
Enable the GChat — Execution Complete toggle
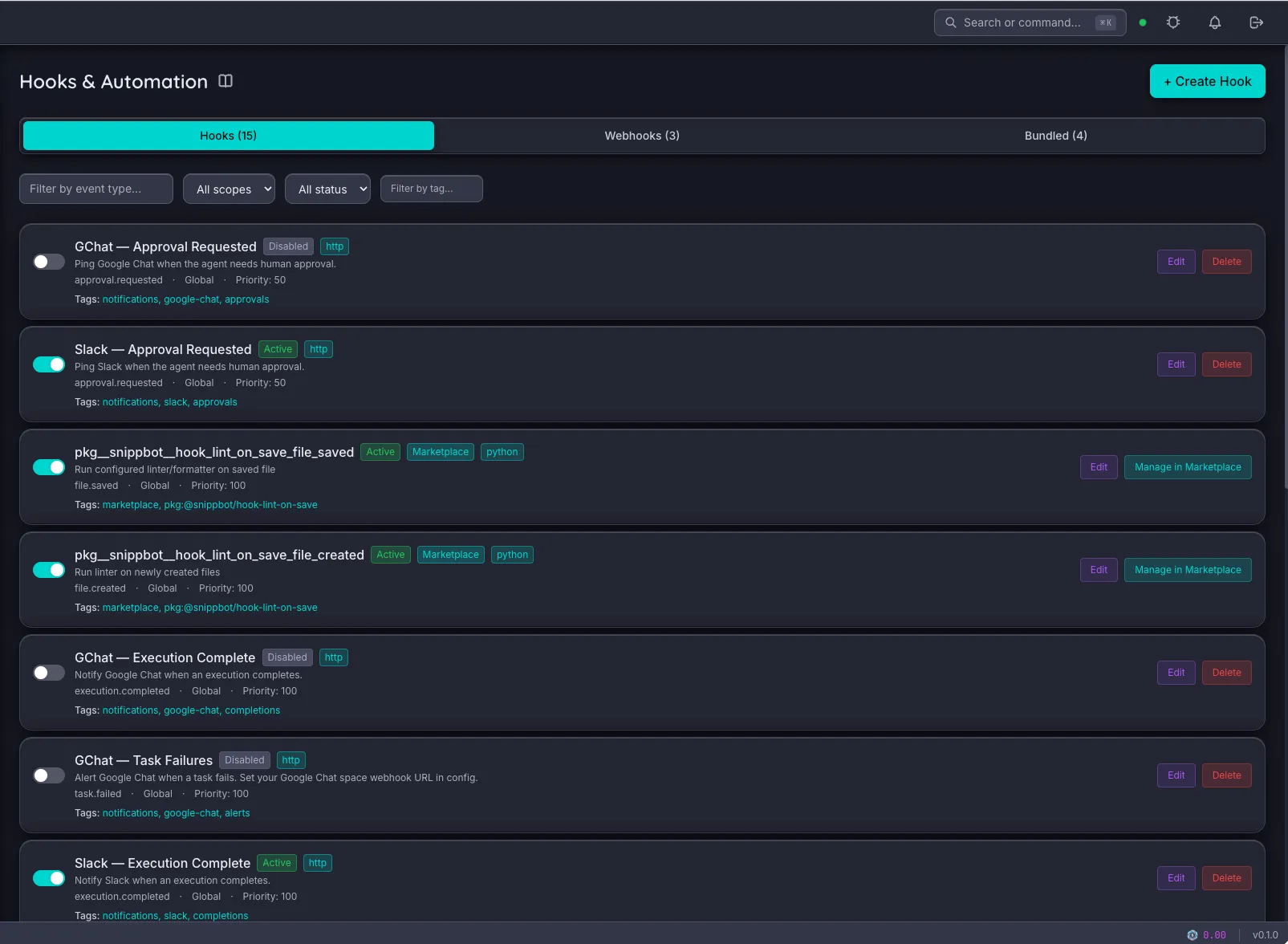point(49,673)
